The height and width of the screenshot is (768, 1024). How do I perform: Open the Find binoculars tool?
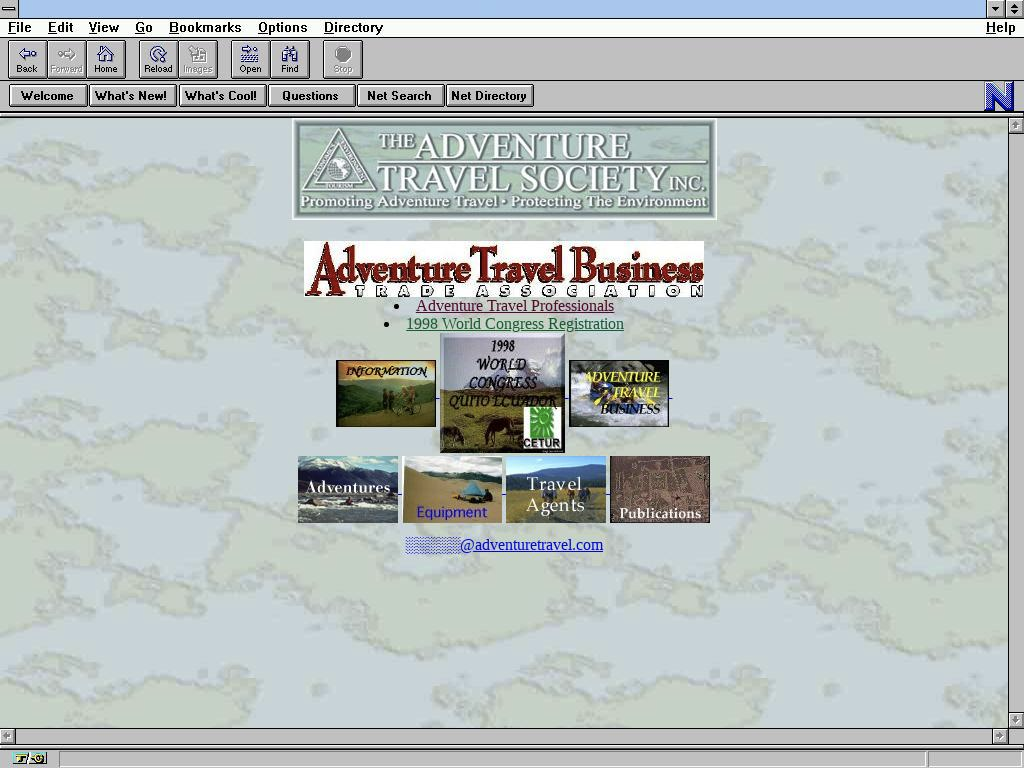tap(290, 59)
